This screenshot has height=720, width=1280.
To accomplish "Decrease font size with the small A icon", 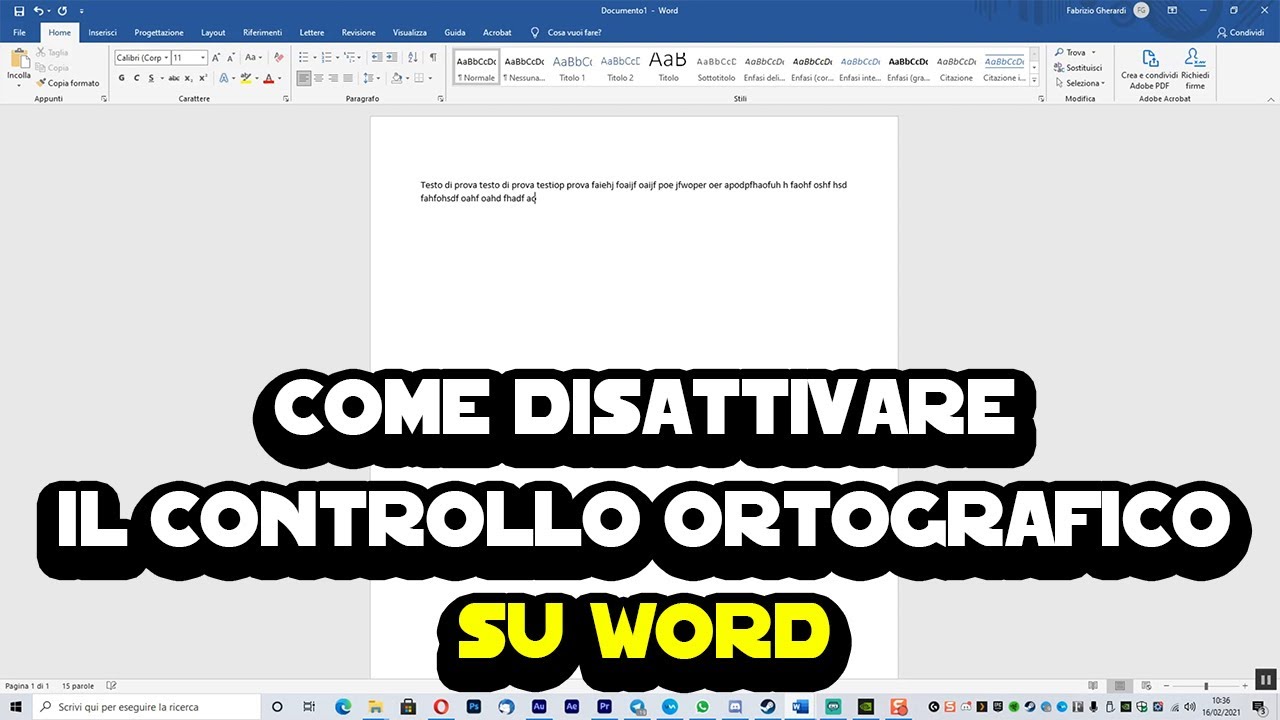I will [230, 58].
